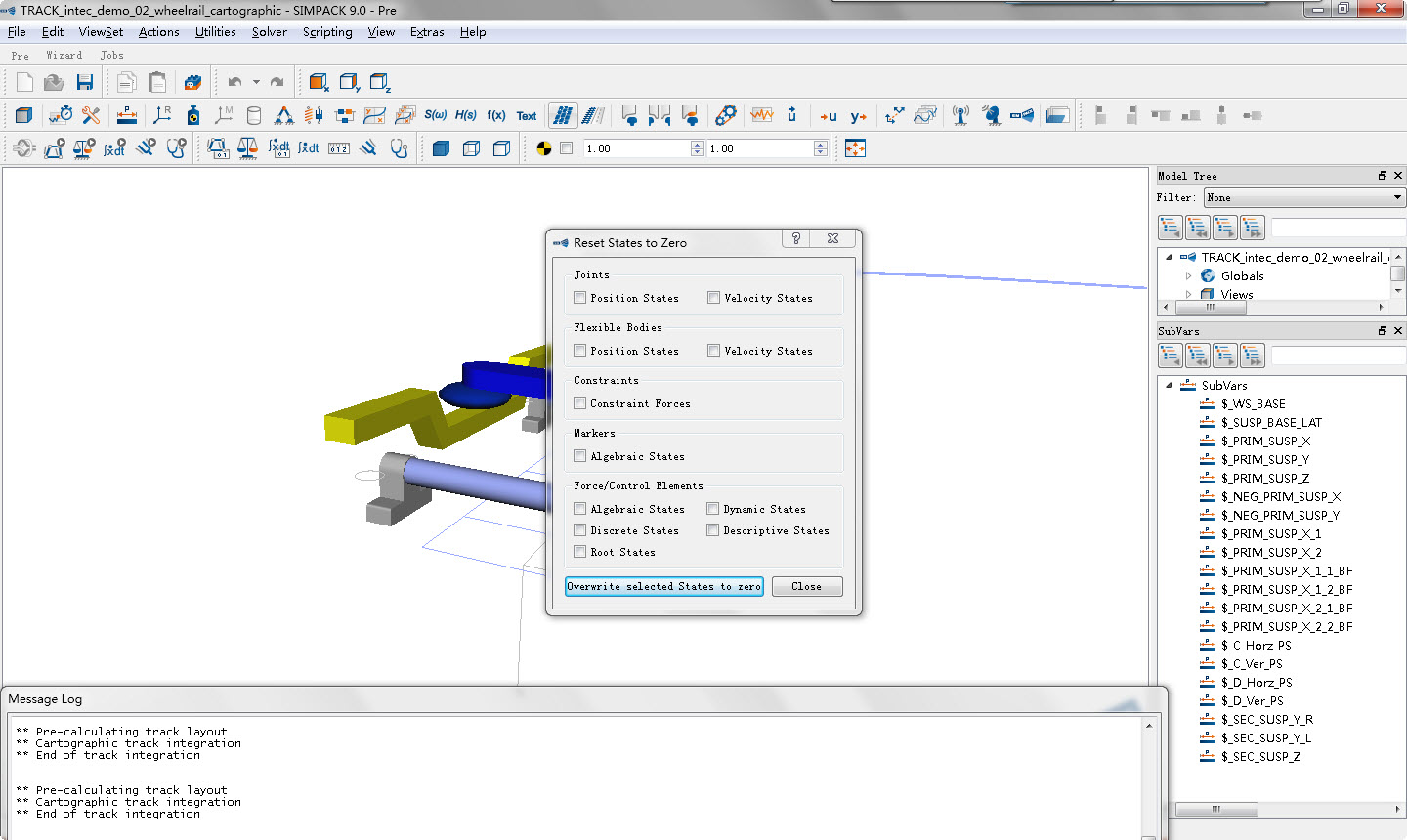Expand the Globals tree node
The image size is (1407, 840).
(1188, 276)
